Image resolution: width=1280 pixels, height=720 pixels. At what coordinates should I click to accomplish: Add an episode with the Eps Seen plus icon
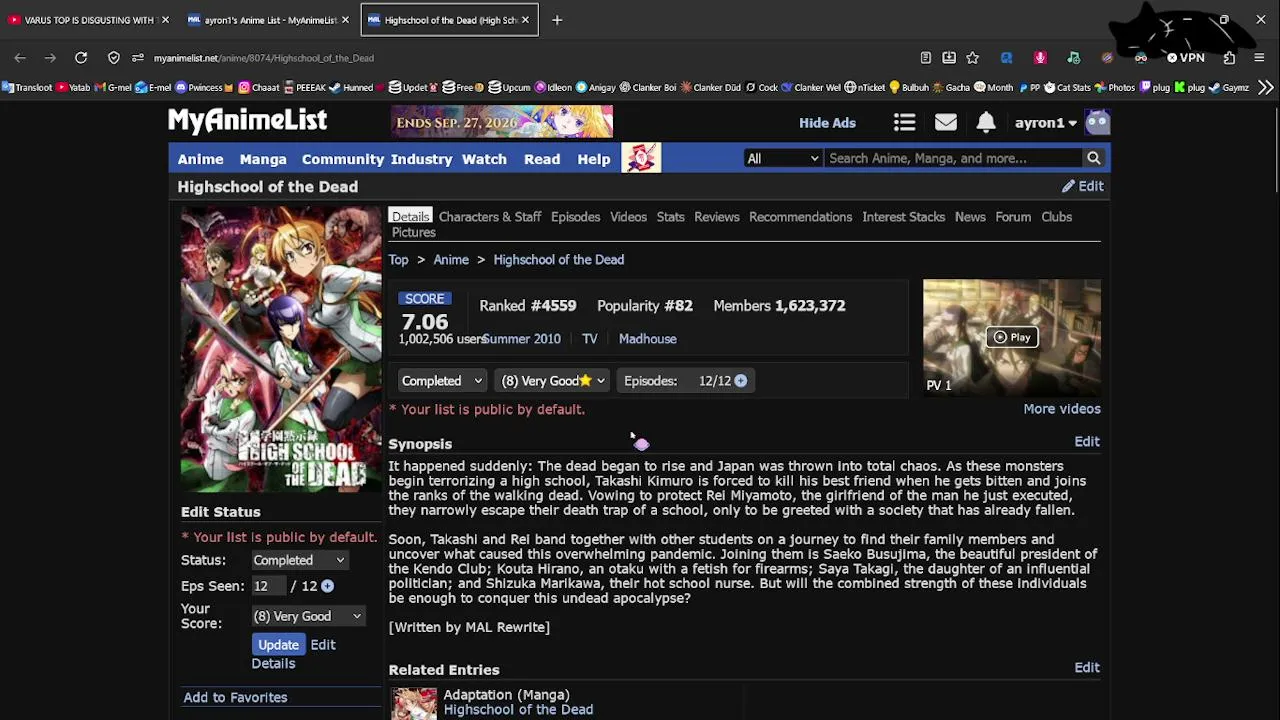click(327, 586)
